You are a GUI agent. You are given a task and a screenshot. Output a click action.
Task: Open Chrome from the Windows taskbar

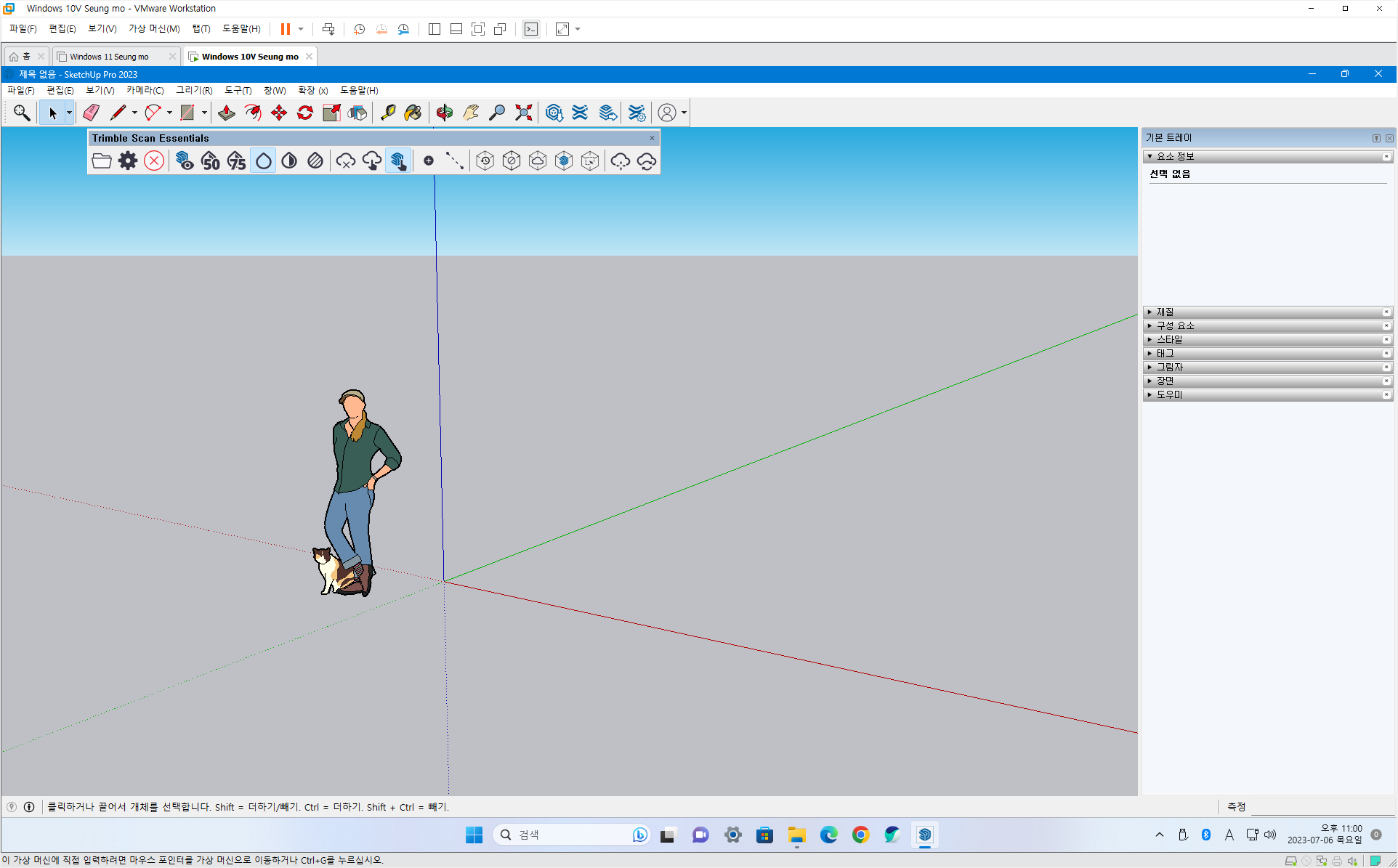[x=860, y=835]
